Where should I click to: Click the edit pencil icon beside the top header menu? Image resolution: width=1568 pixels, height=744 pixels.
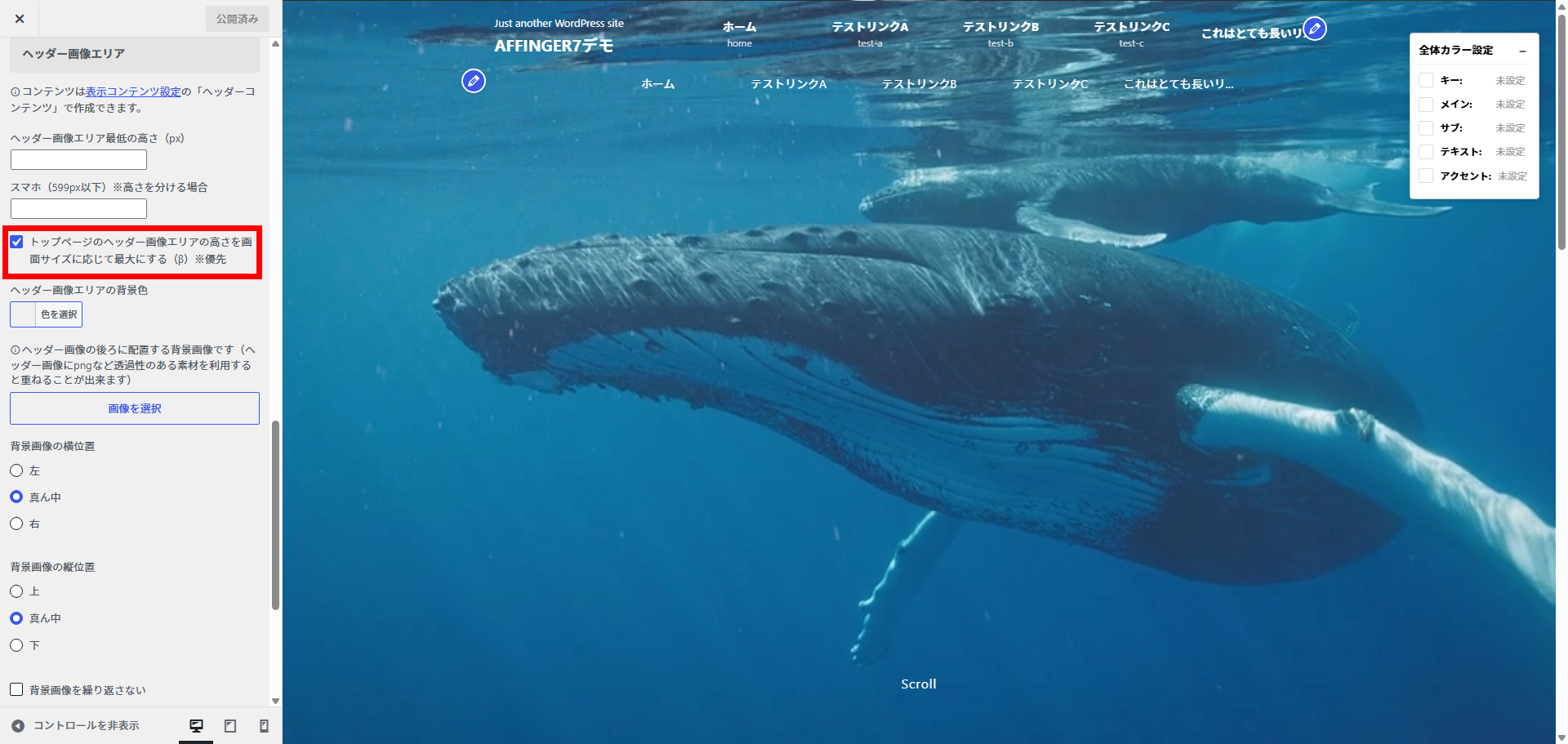tap(1315, 29)
